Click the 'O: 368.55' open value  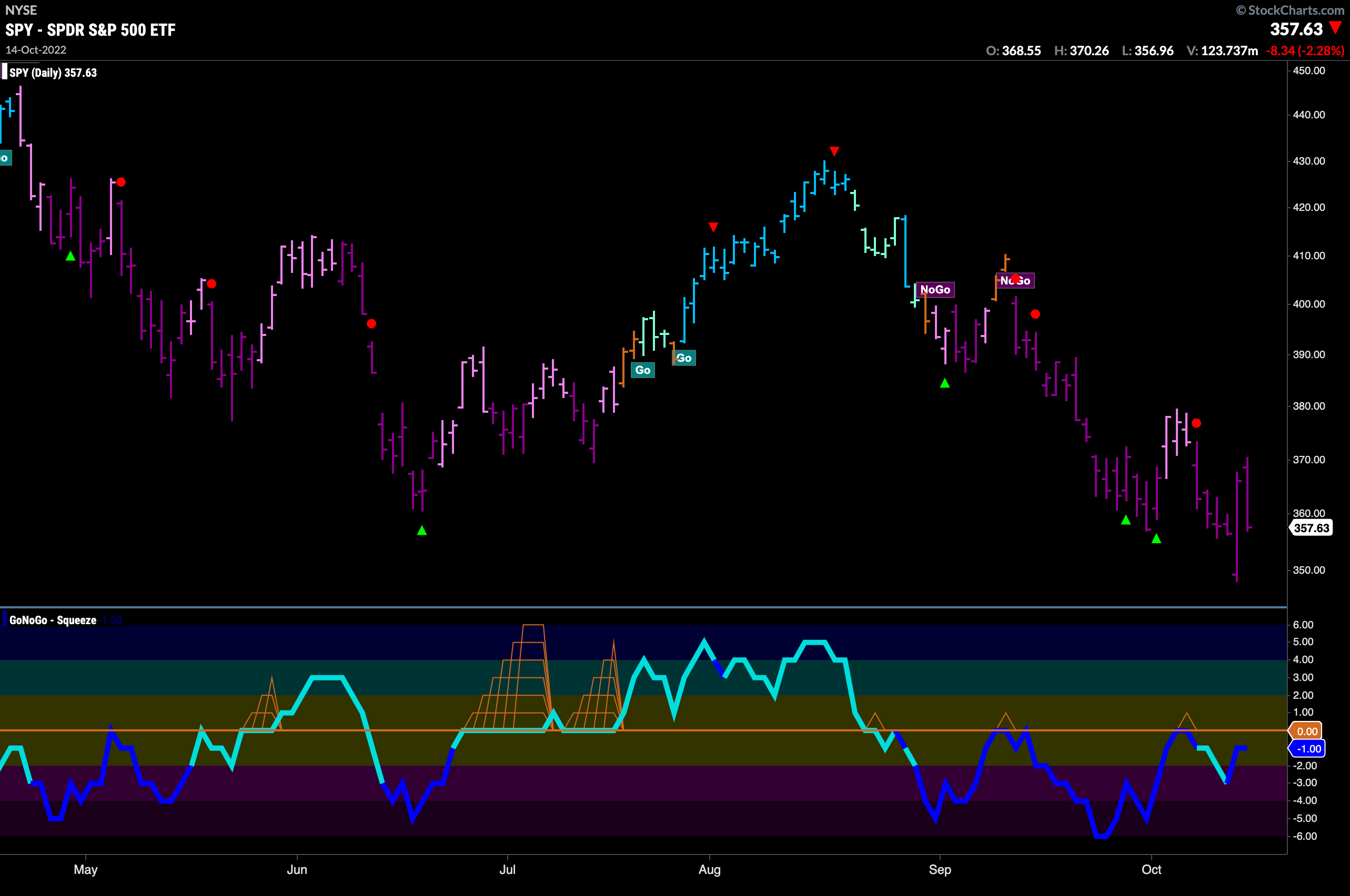click(1014, 51)
